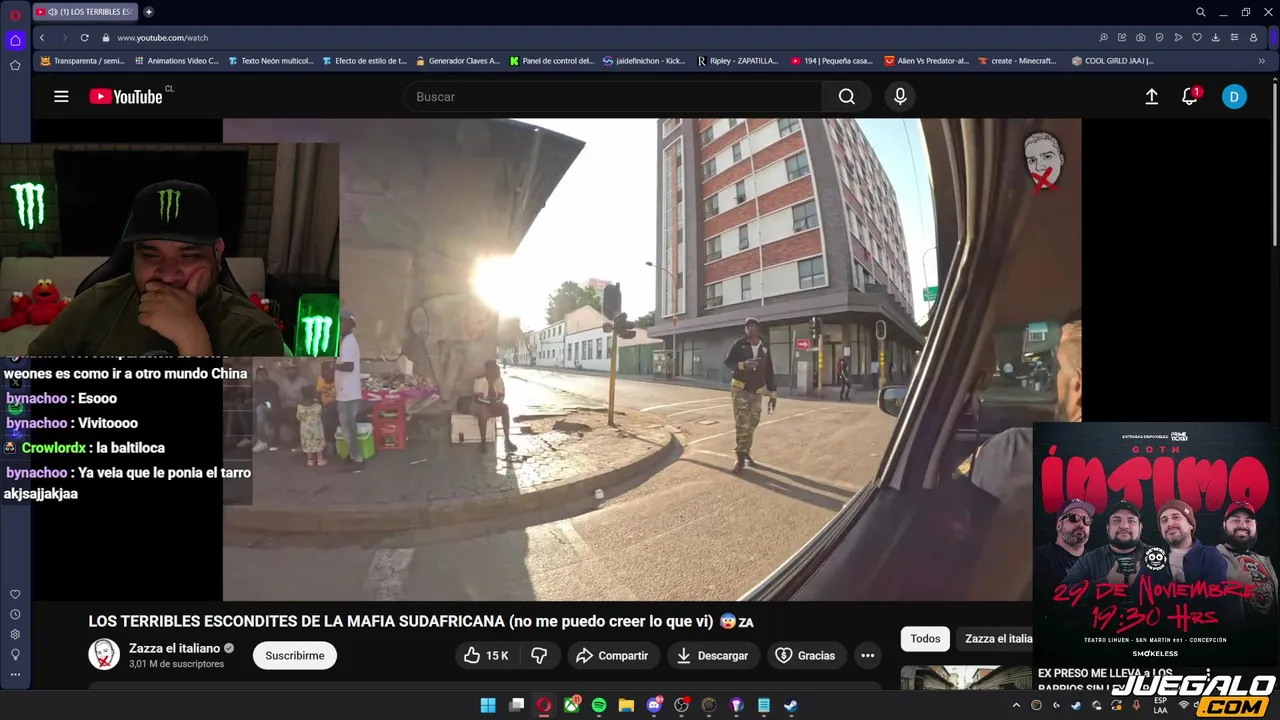Focus the "Buscar" search field
The width and height of the screenshot is (1280, 720).
613,97
